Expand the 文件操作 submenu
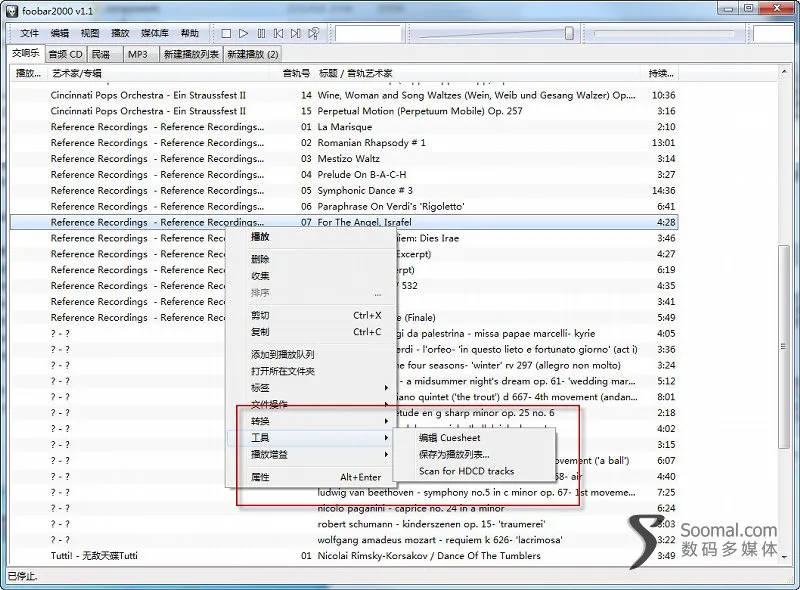 point(311,404)
